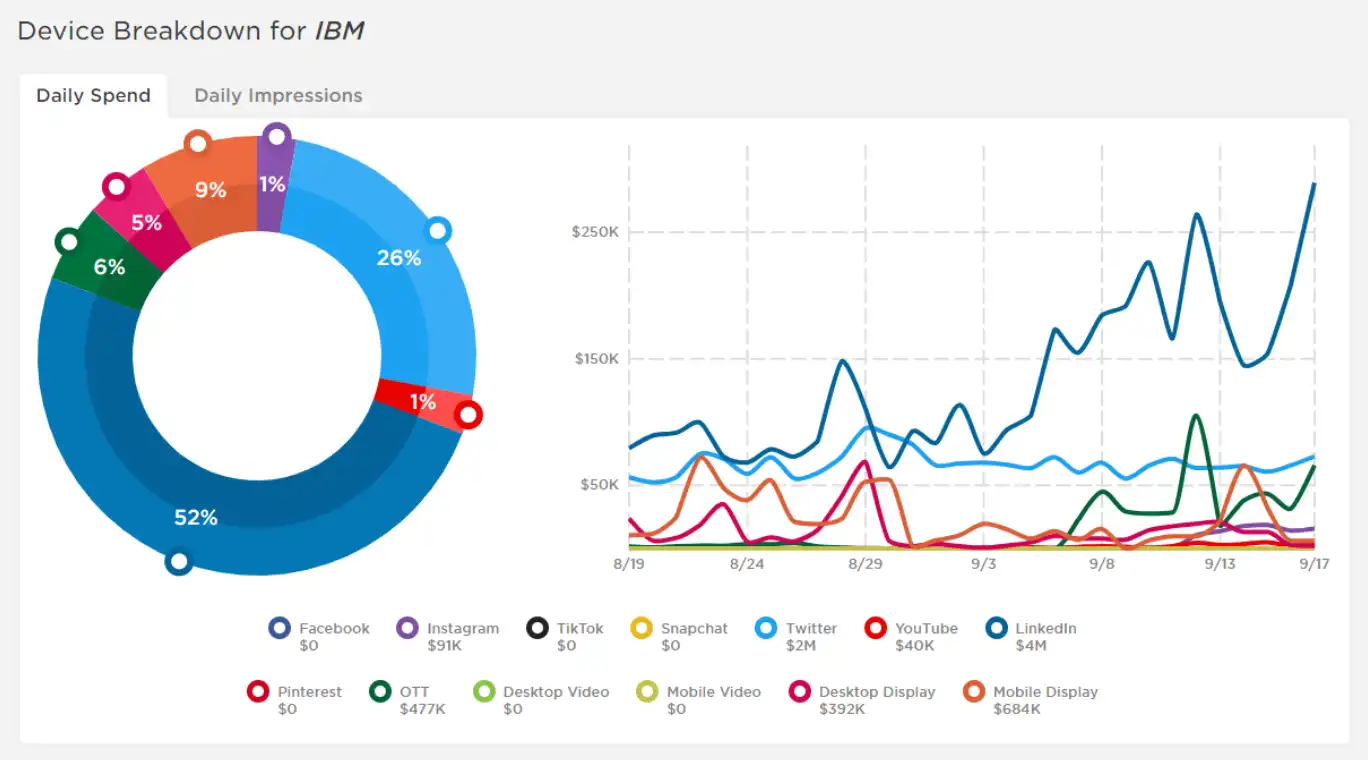Image resolution: width=1368 pixels, height=760 pixels.
Task: Click the 9% orange donut segment
Action: 210,190
